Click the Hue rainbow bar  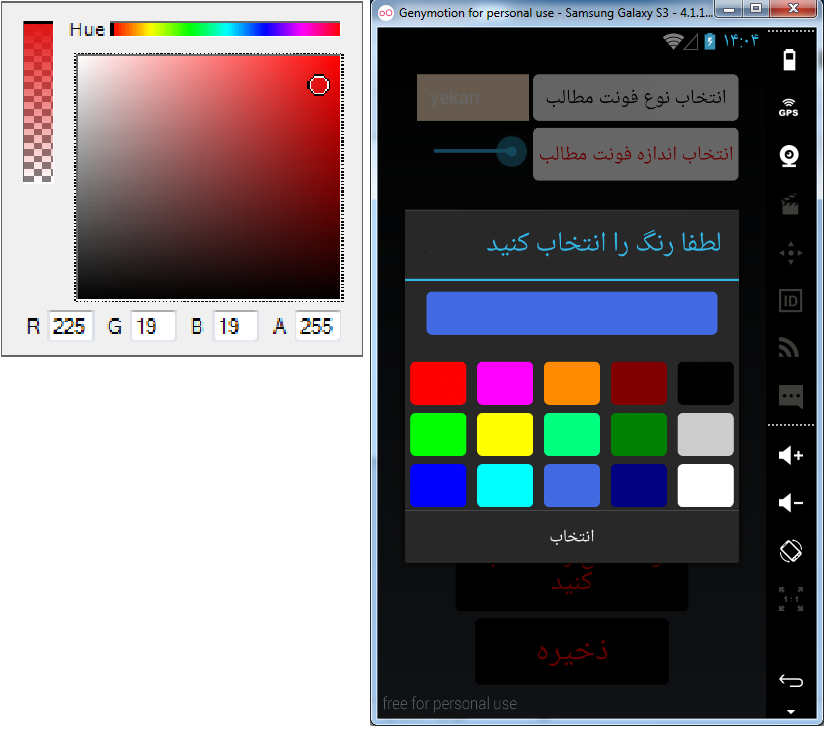click(x=225, y=29)
